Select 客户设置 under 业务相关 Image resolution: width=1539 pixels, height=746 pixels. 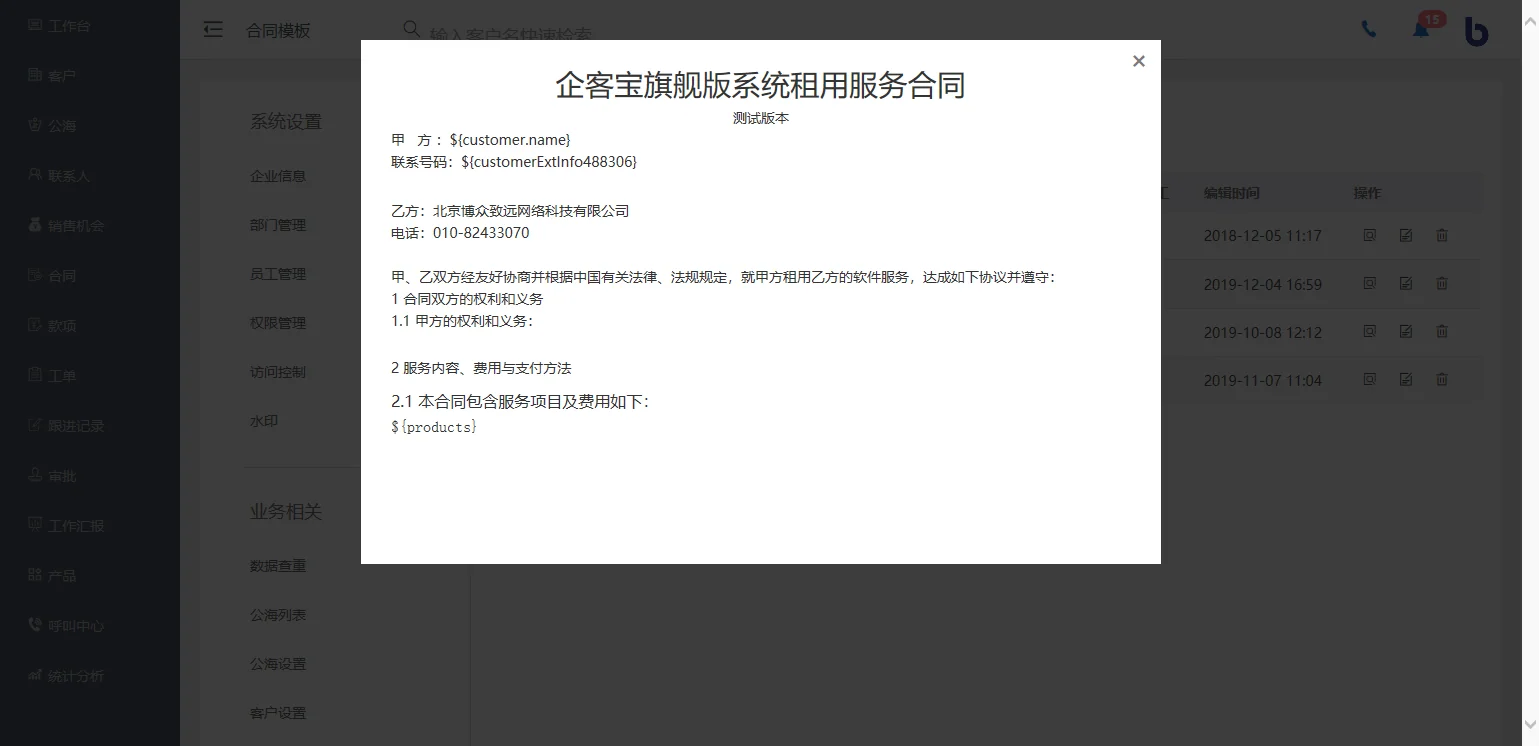click(278, 713)
